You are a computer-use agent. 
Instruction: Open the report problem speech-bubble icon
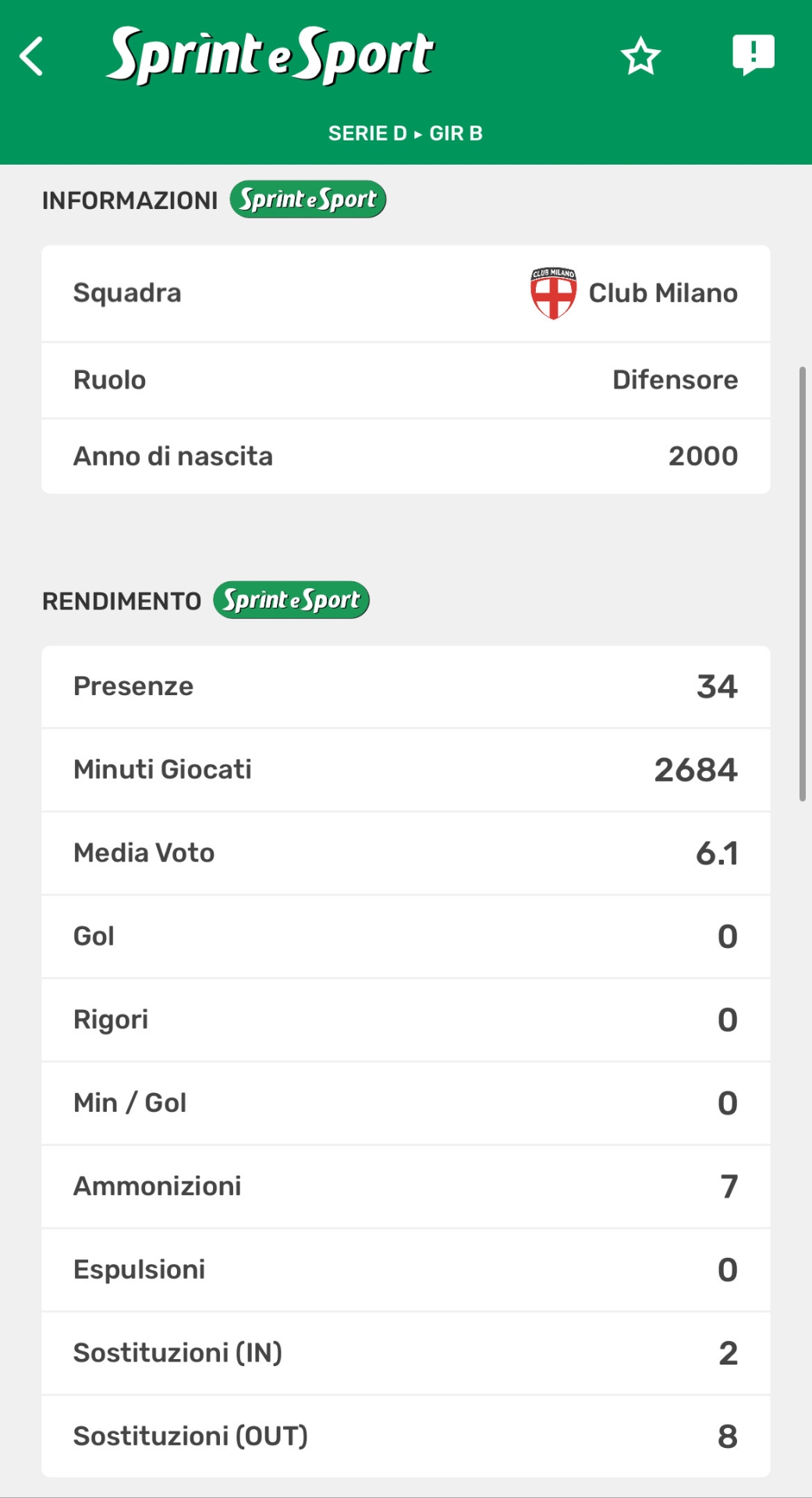[753, 55]
